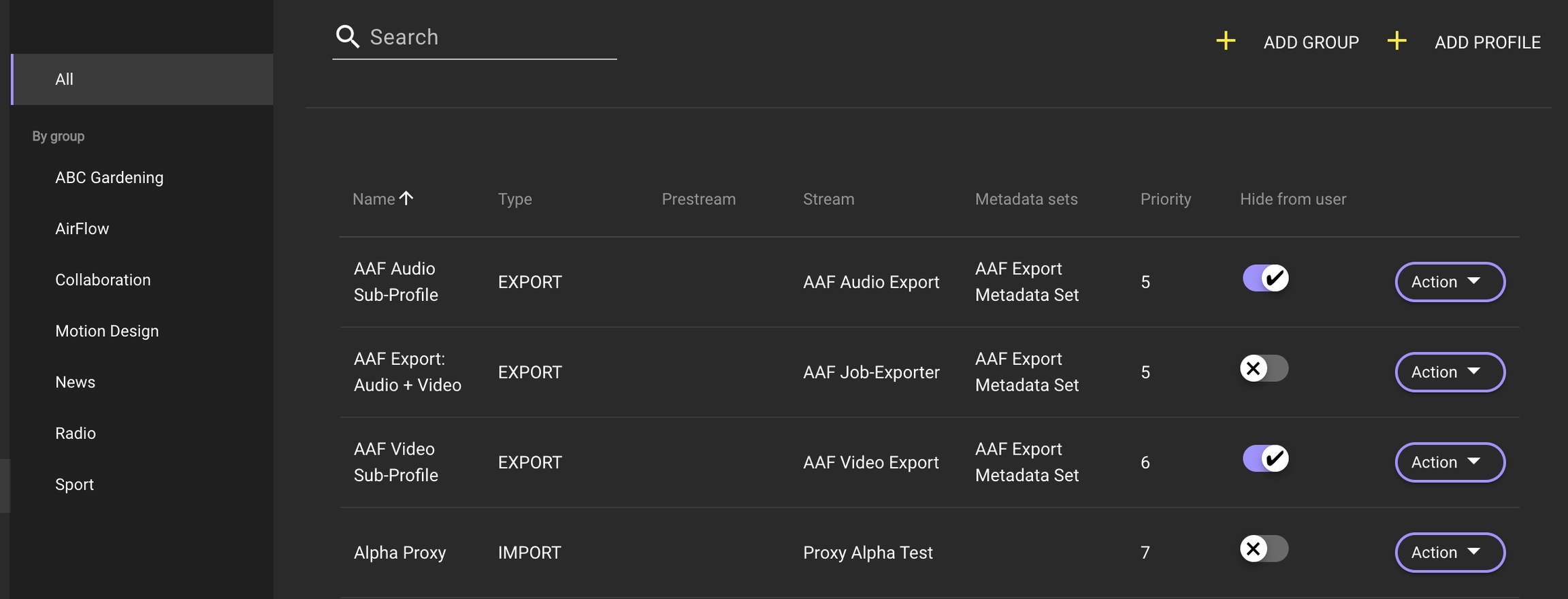Toggle hide for AAF Audio Sub-Profile
The height and width of the screenshot is (599, 1568).
1265,278
